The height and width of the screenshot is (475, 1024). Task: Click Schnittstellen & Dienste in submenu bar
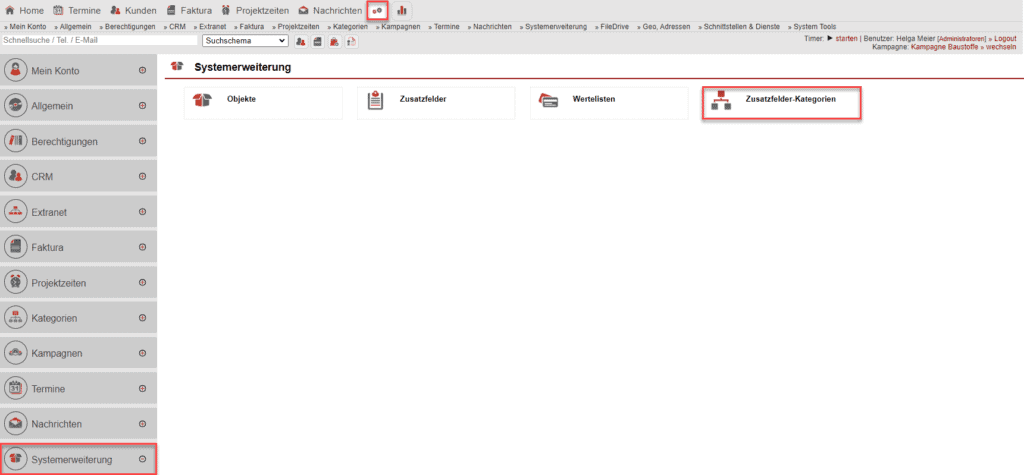pyautogui.click(x=739, y=27)
